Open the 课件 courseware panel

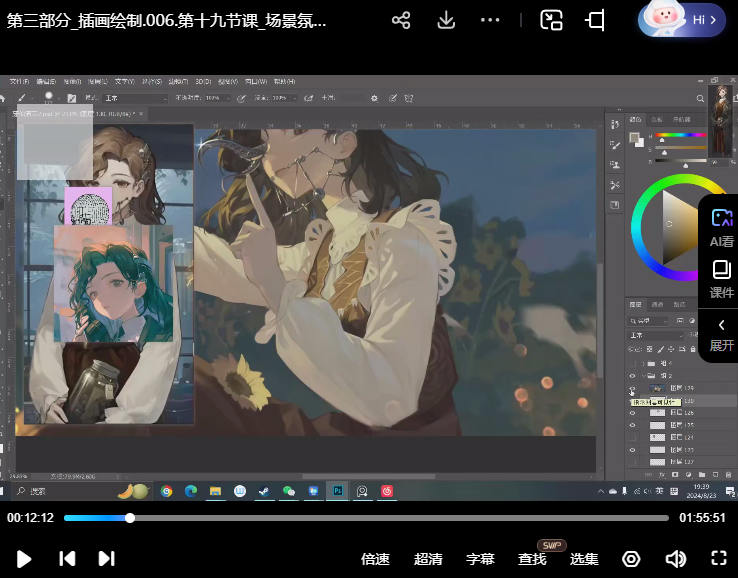point(721,279)
